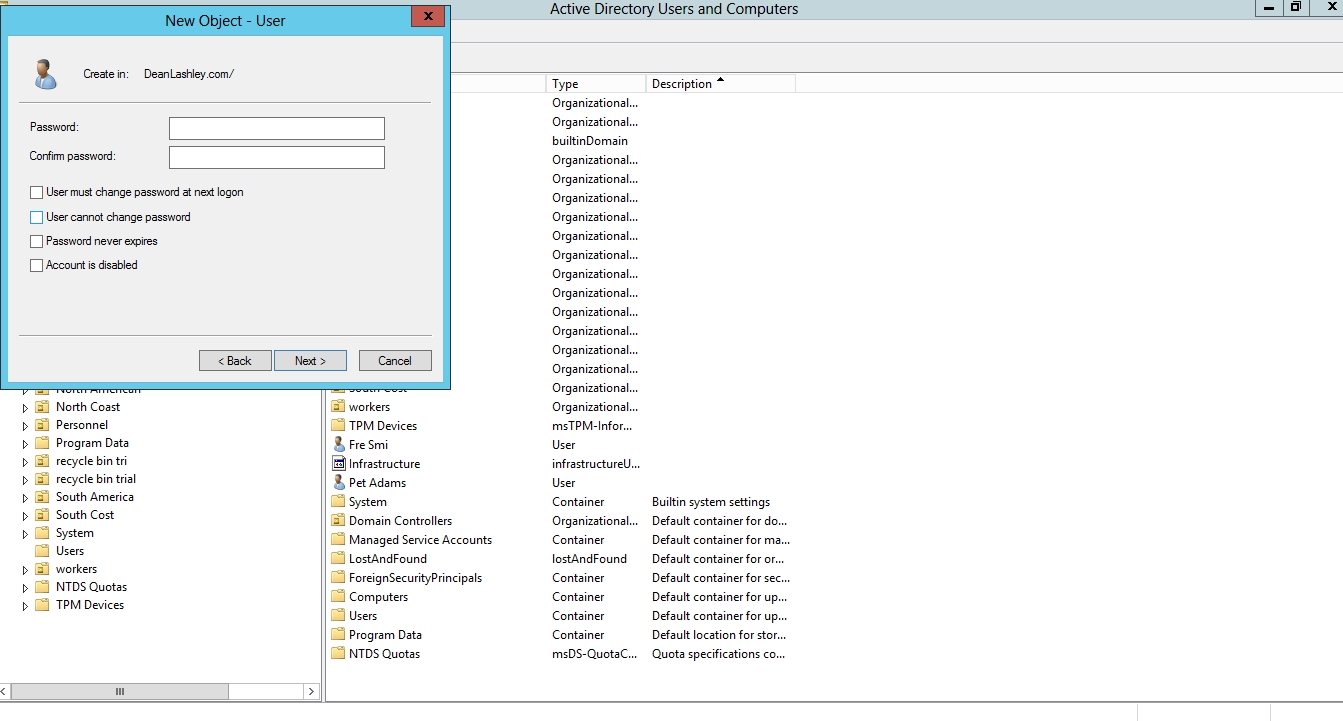Expand the Program Data tree node

pyautogui.click(x=26, y=443)
